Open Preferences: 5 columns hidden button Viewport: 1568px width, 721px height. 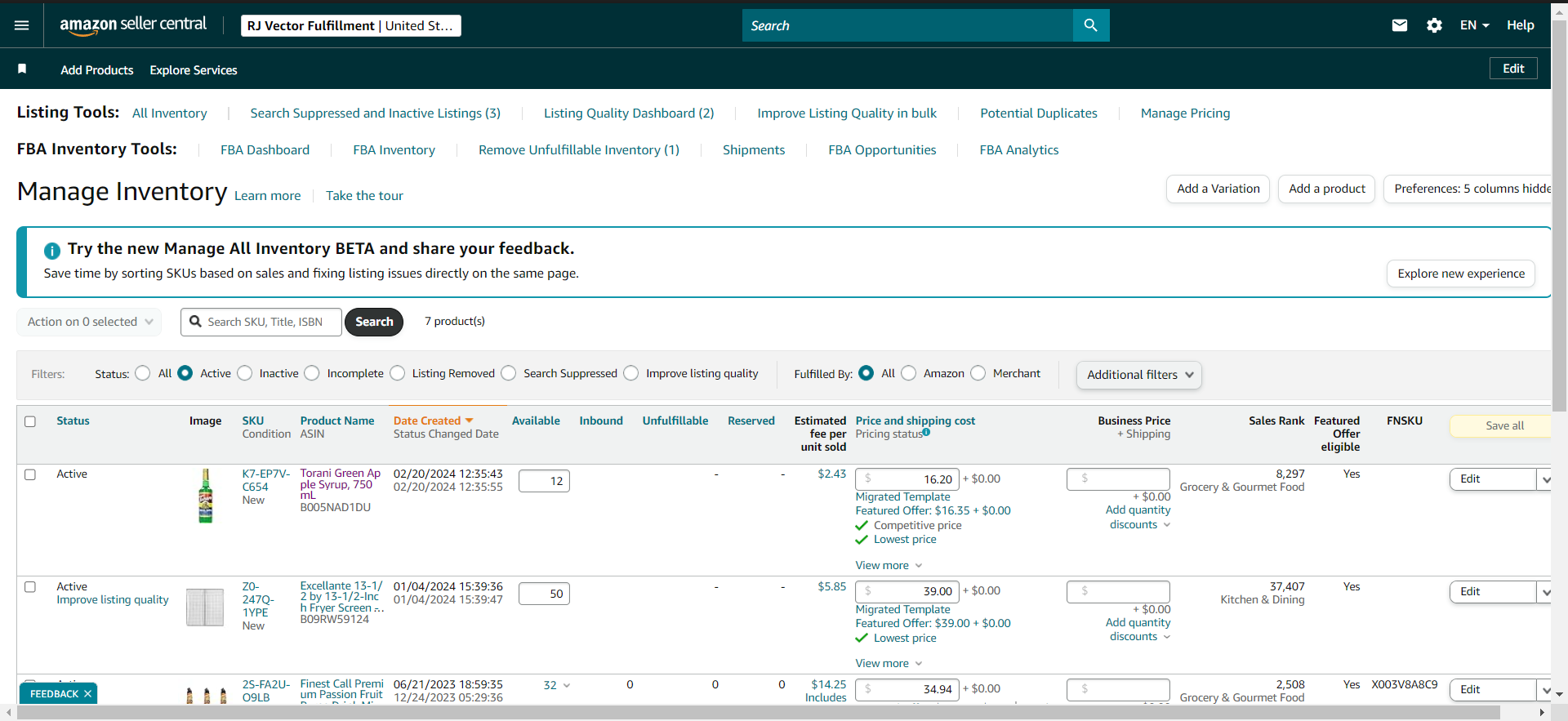pos(1468,189)
